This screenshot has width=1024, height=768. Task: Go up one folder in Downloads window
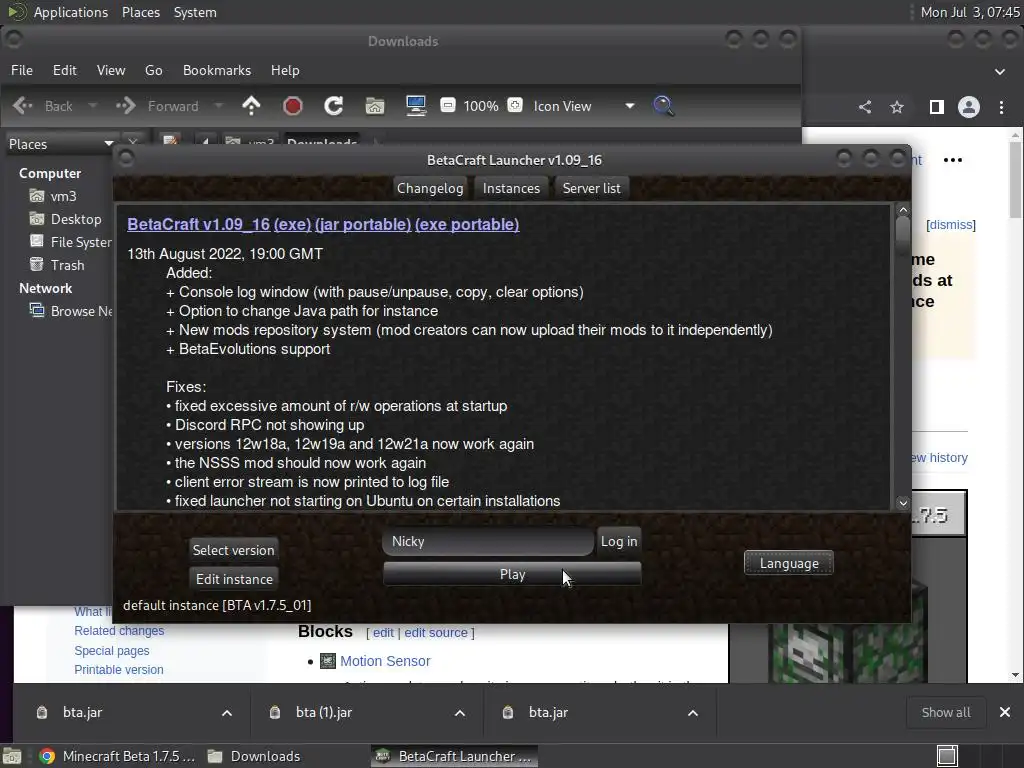[251, 106]
